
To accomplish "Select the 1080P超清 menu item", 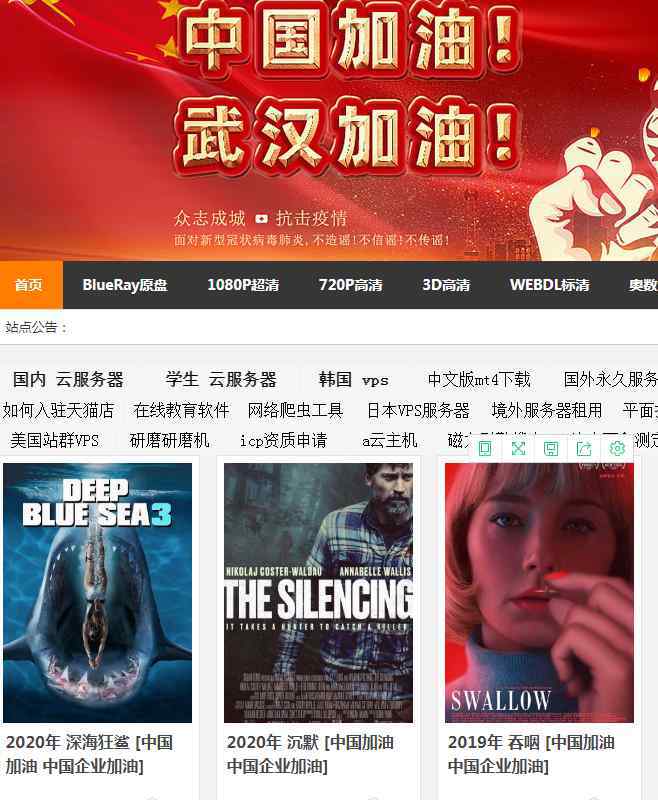I will [243, 285].
